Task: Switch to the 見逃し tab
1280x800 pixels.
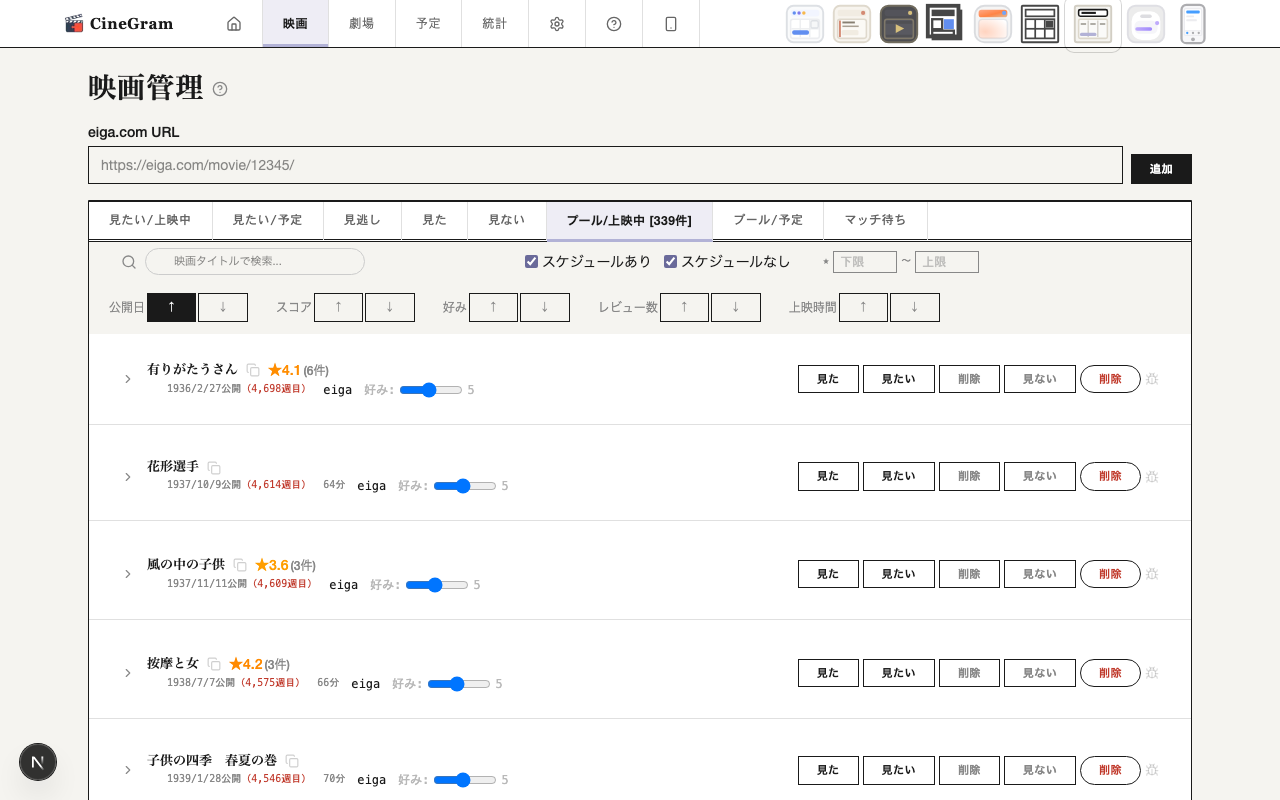Action: (x=361, y=220)
